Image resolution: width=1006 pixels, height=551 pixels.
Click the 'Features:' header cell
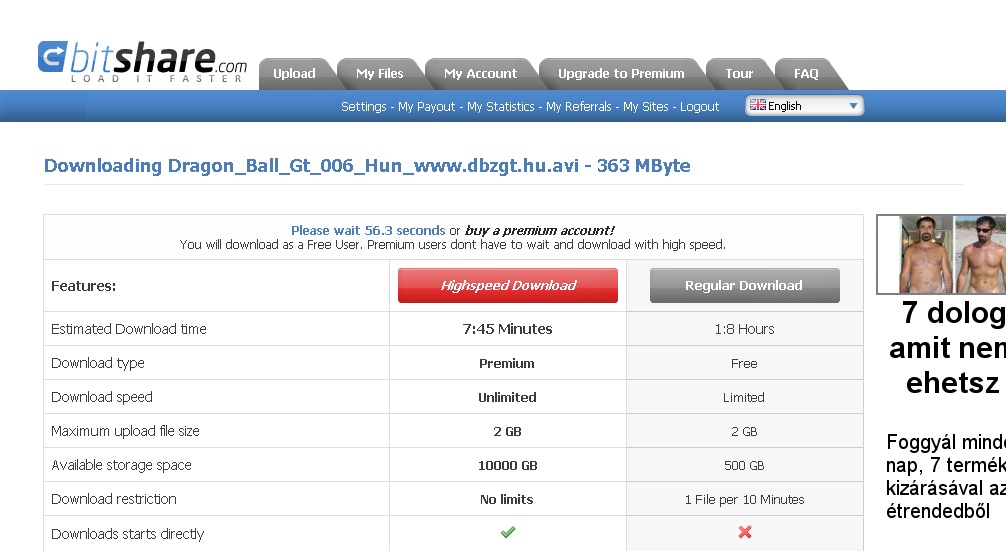tap(83, 286)
